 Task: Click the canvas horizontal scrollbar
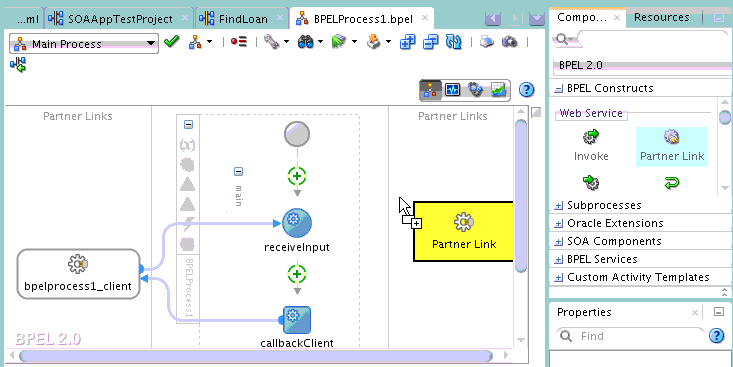(256, 356)
